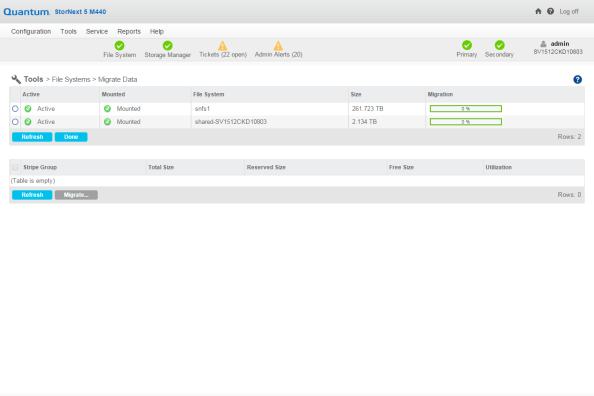The image size is (594, 396).
Task: Click Migrate Data in the breadcrumb
Action: [117, 80]
